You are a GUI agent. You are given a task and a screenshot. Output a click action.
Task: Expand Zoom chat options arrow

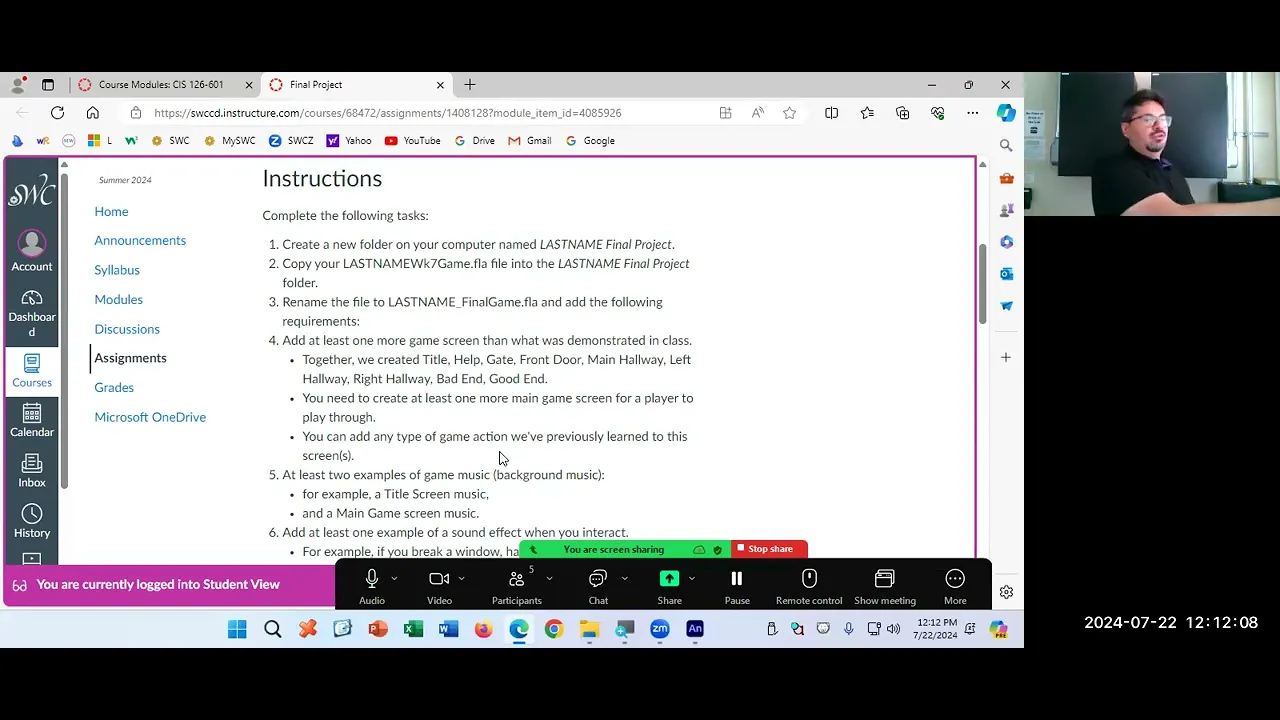[624, 578]
